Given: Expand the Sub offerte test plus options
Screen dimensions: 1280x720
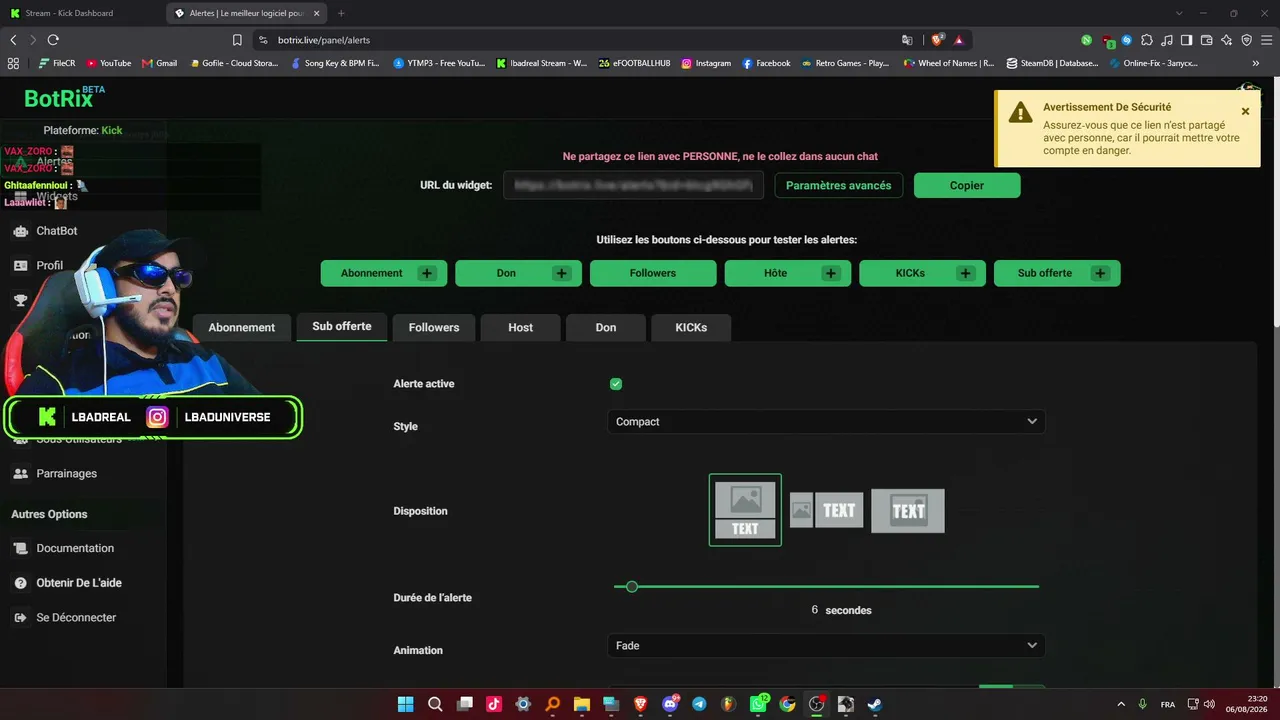Looking at the screenshot, I should click(1100, 273).
